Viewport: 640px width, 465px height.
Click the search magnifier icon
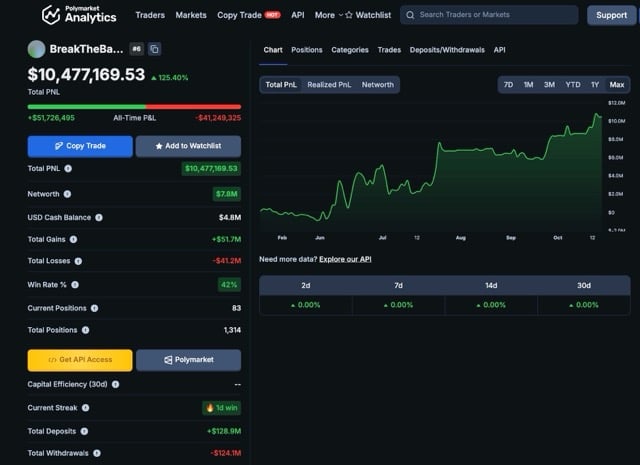point(410,15)
